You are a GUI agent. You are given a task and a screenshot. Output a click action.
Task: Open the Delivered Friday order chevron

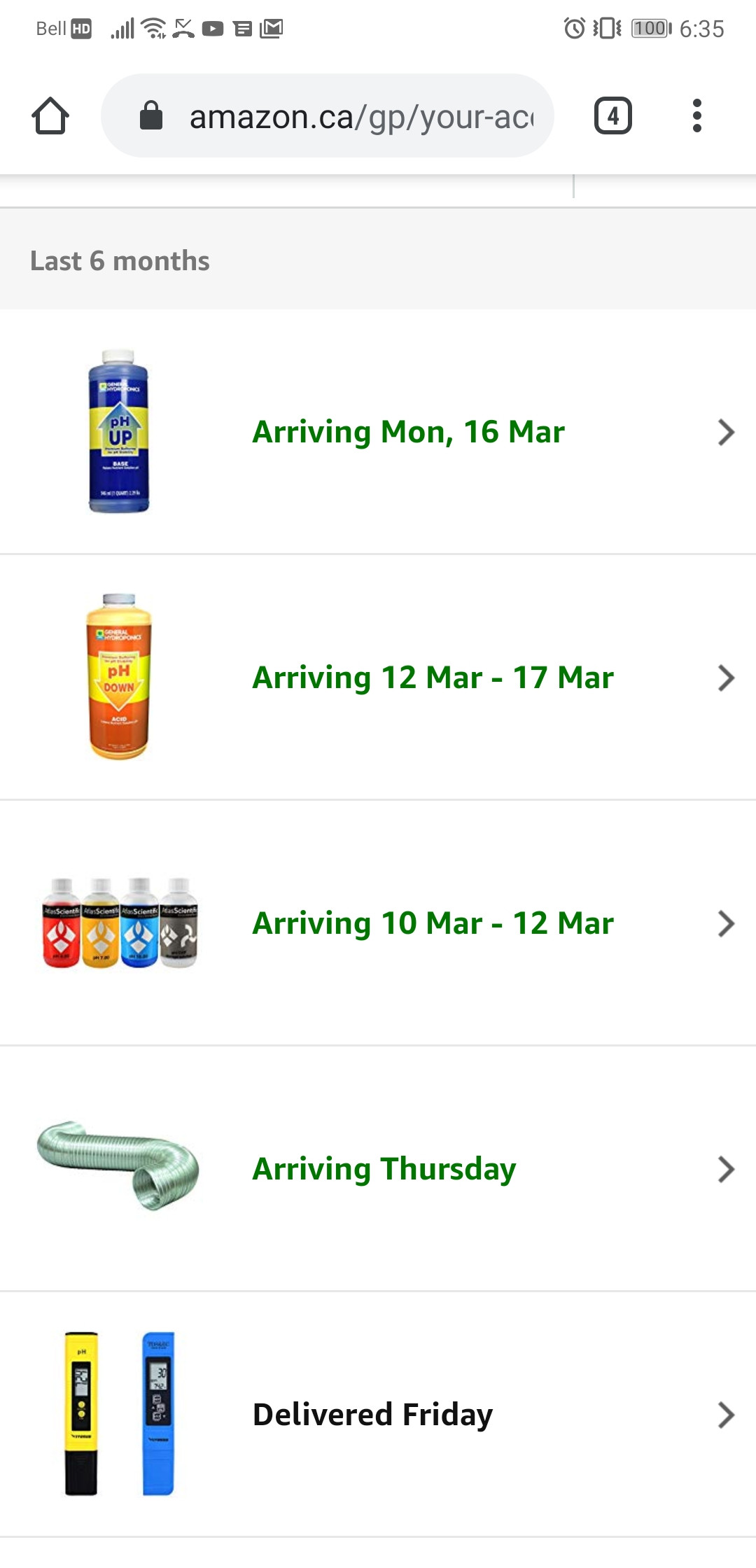click(x=726, y=1415)
